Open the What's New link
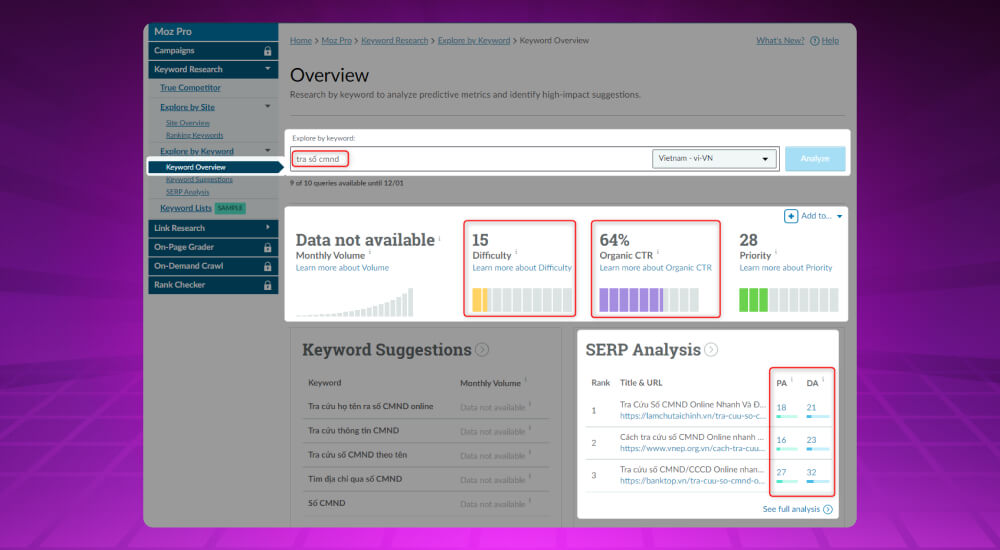 (780, 41)
